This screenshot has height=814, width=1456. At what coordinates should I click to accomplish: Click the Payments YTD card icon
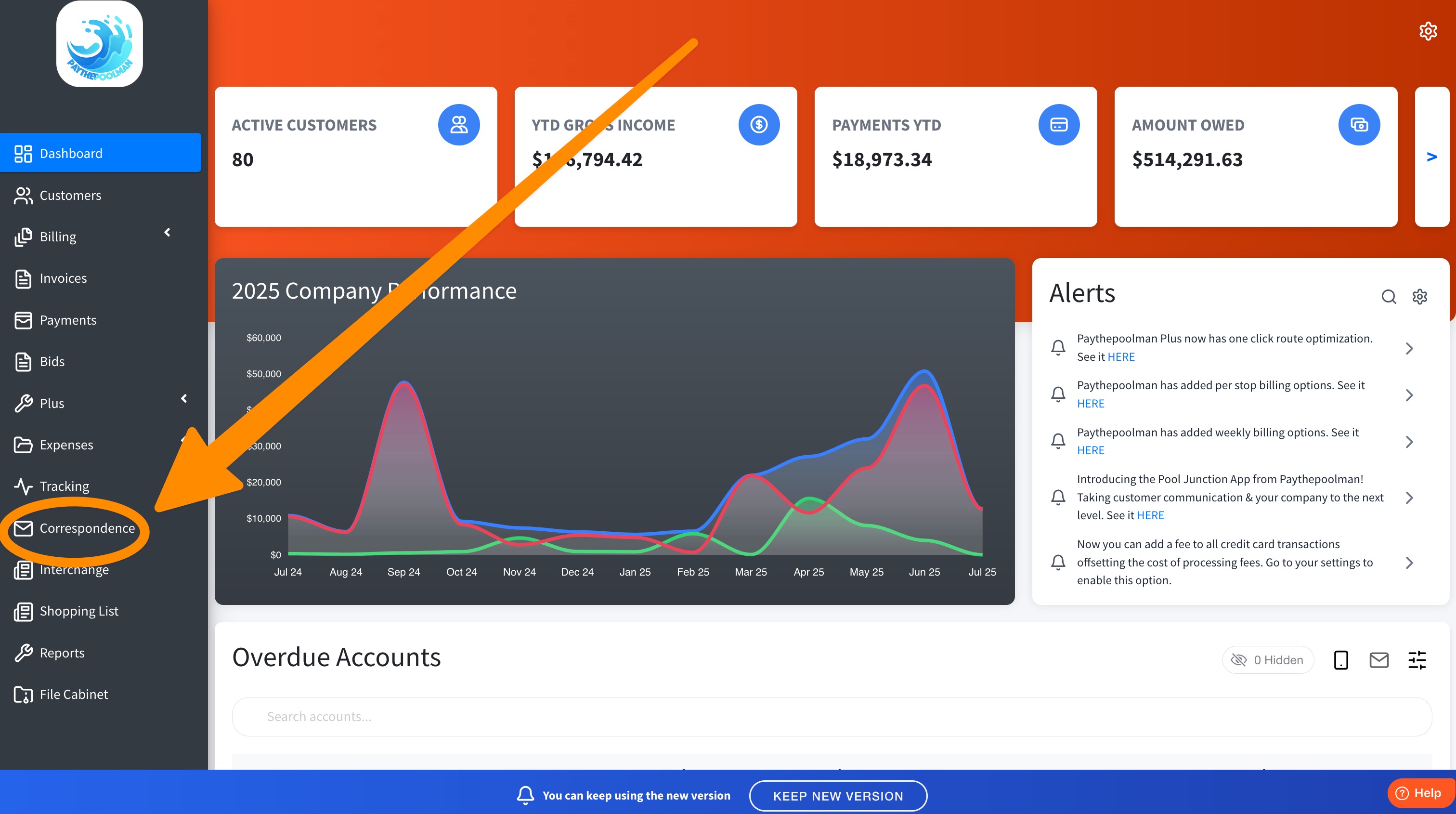point(1058,124)
